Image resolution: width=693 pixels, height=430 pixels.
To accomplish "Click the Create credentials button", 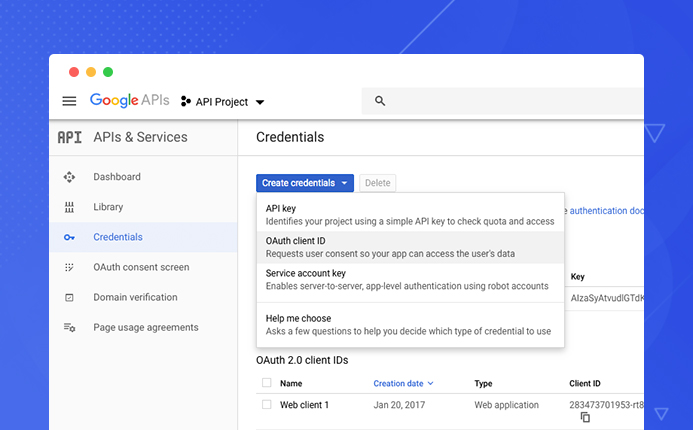I will [x=305, y=183].
